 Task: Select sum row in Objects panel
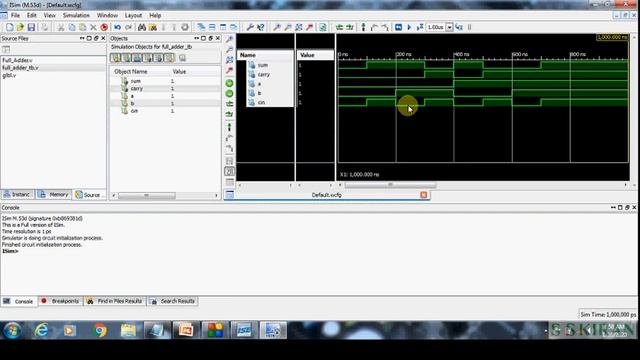(165, 81)
